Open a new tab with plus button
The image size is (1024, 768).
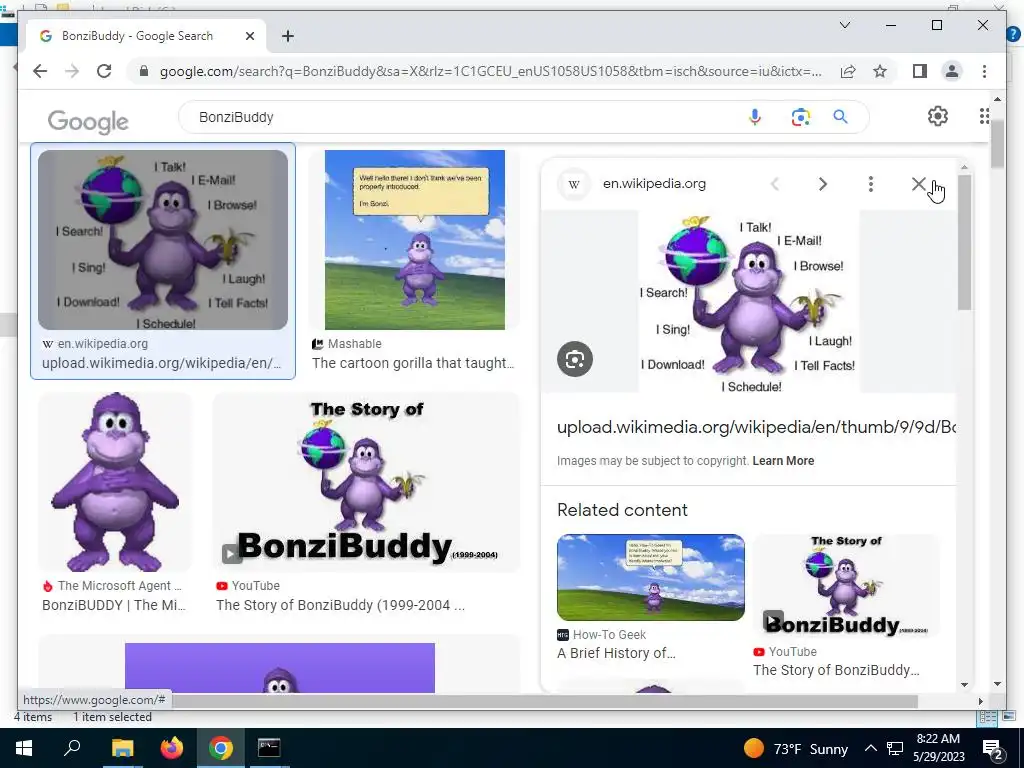(x=287, y=37)
